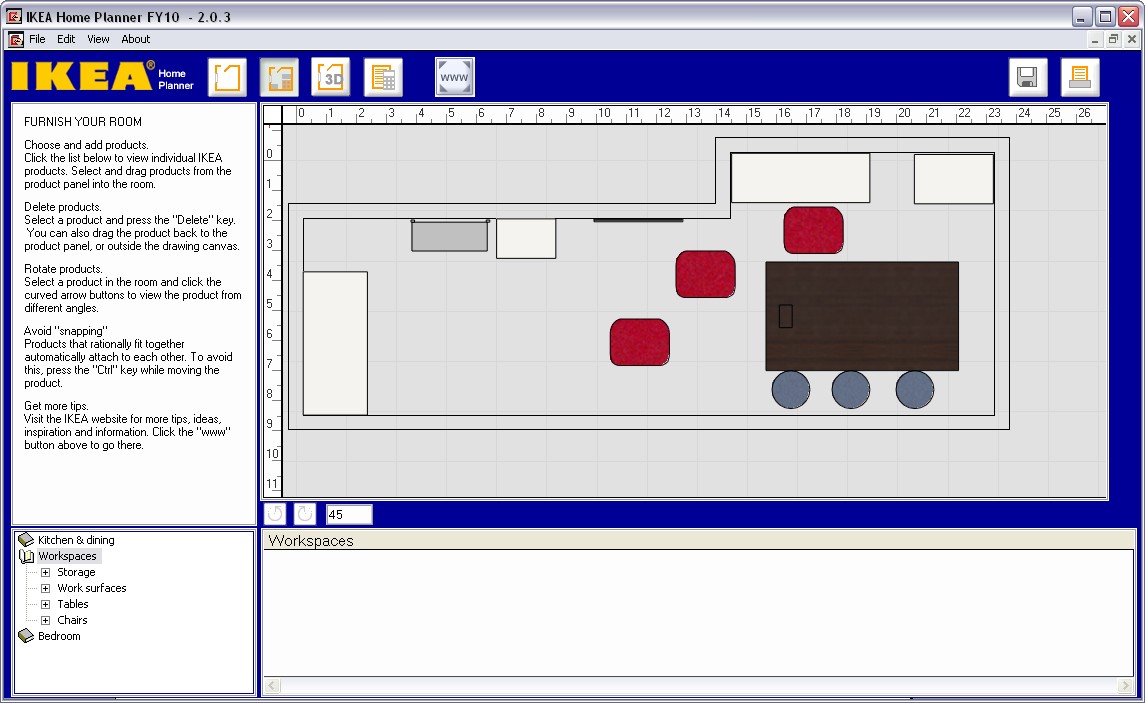1145x703 pixels.
Task: Click the open Workspaces book icon
Action: click(26, 556)
